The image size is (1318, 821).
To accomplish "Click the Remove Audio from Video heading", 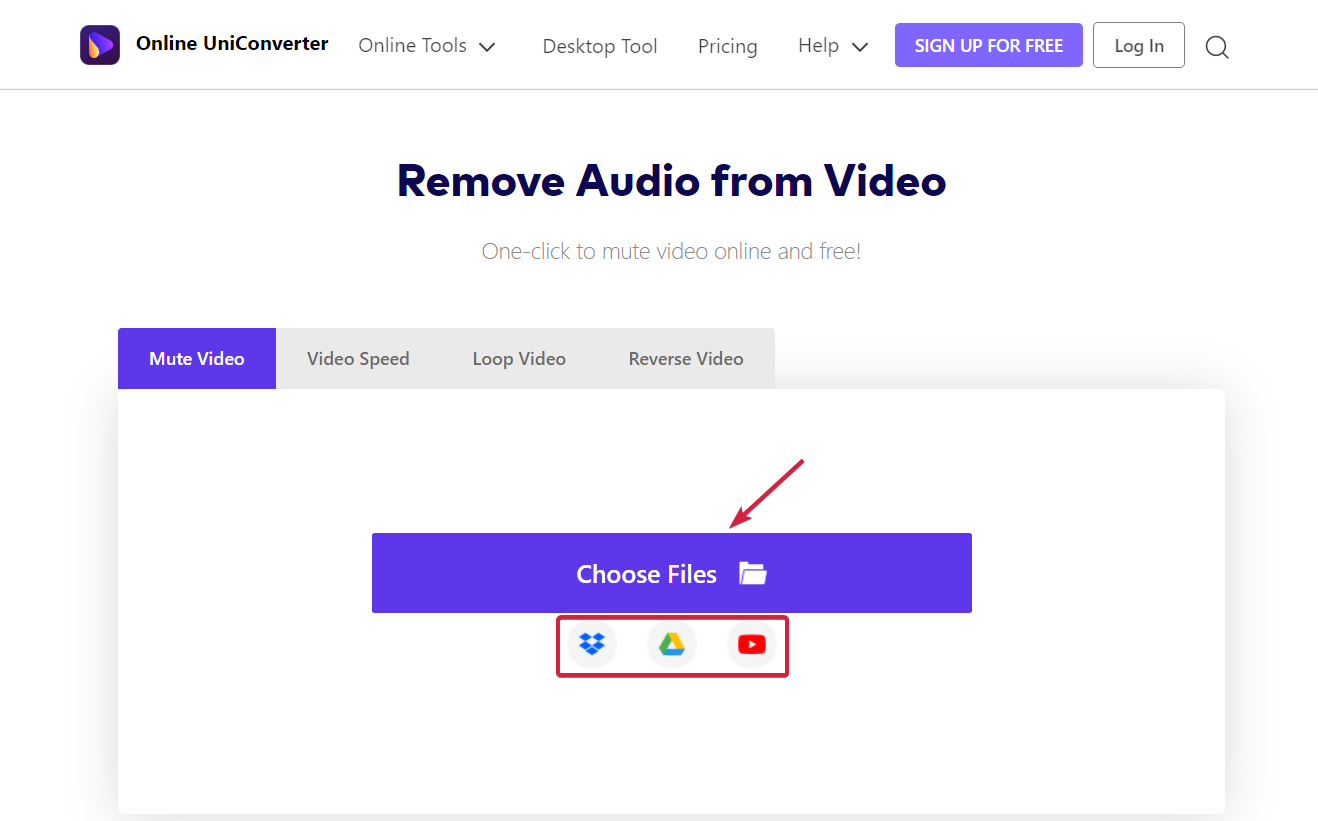I will 672,181.
